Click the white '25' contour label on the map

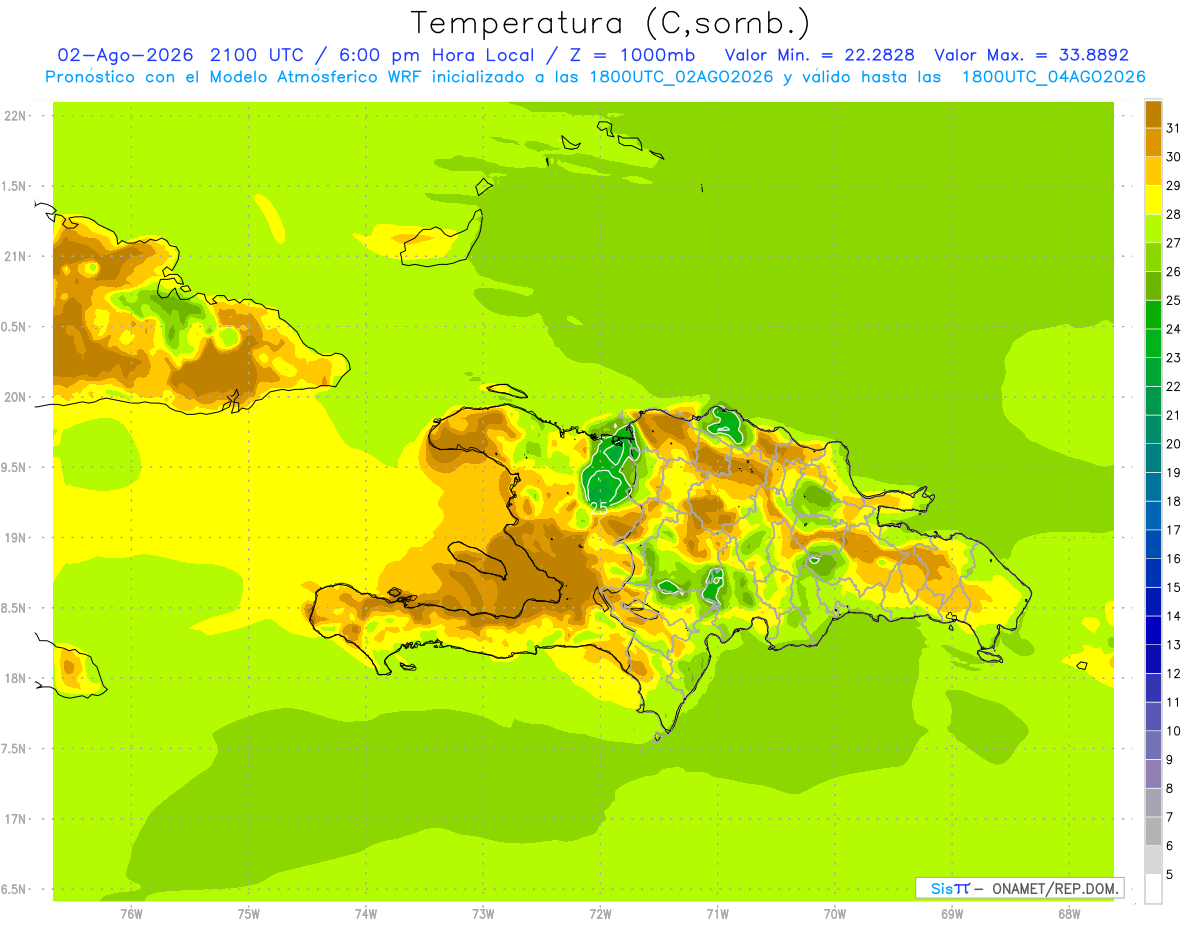599,508
